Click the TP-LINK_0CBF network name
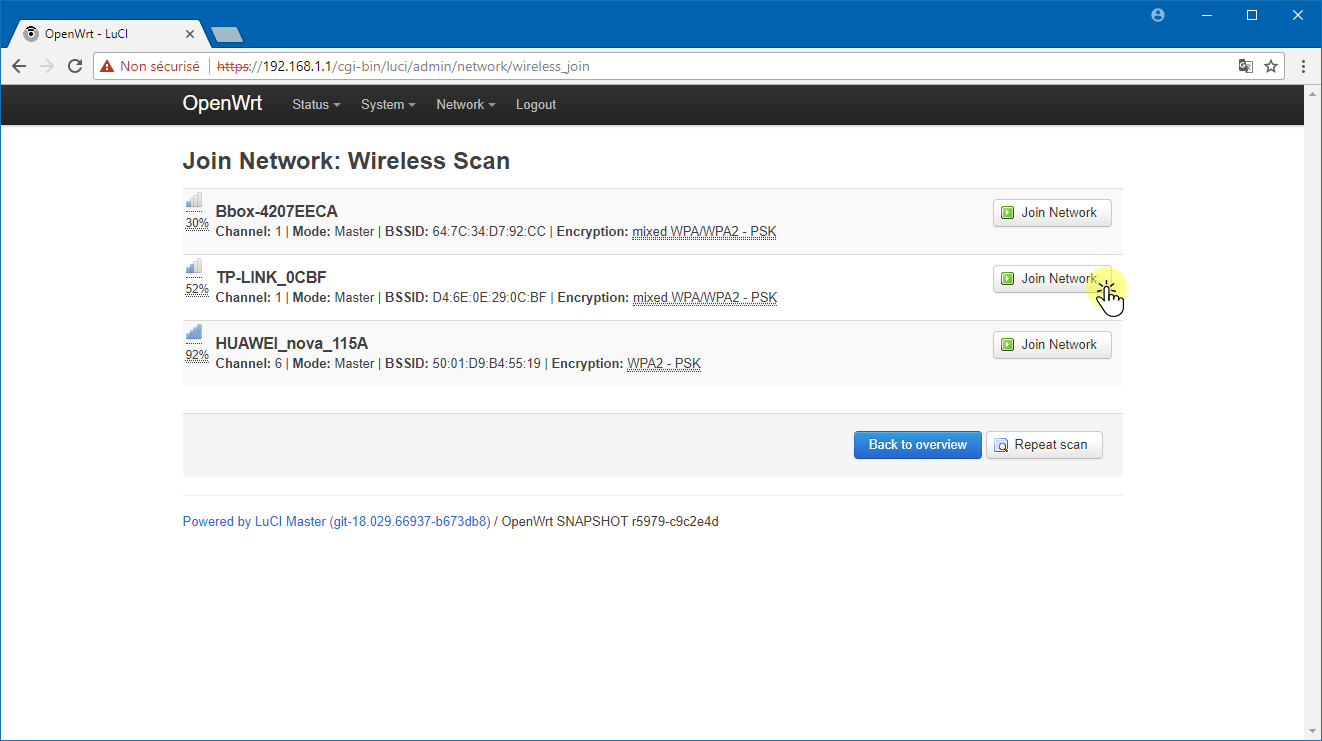Image resolution: width=1322 pixels, height=741 pixels. click(272, 278)
